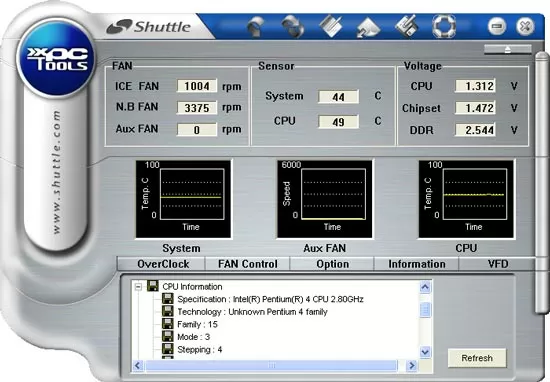550x382 pixels.
Task: Click the N.B FAN label
Action: [x=137, y=107]
